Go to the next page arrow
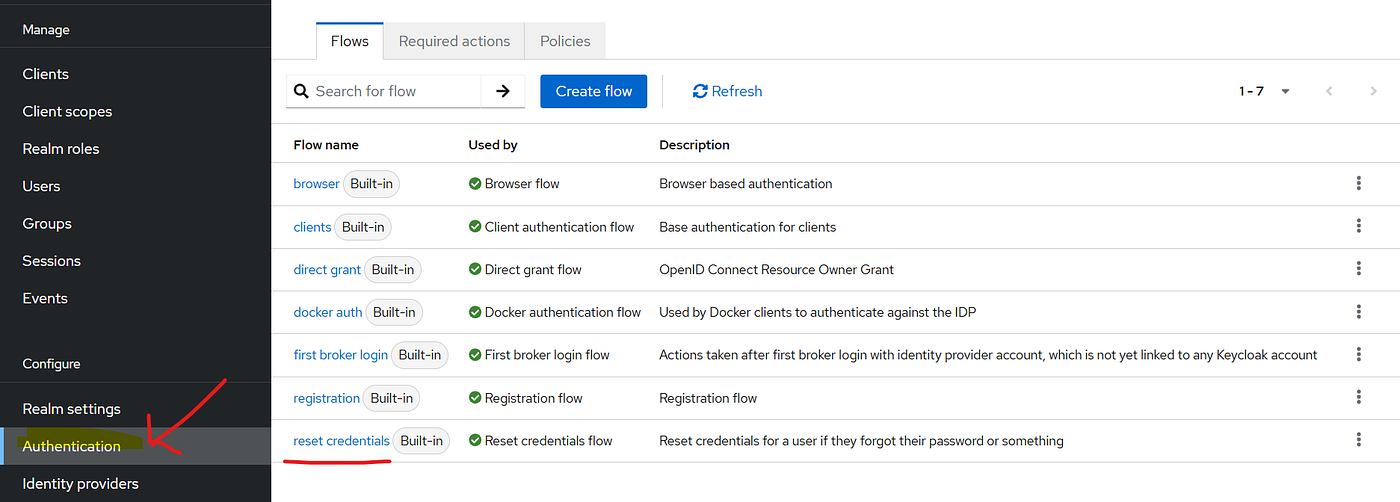Viewport: 1400px width, 502px height. tap(1373, 91)
